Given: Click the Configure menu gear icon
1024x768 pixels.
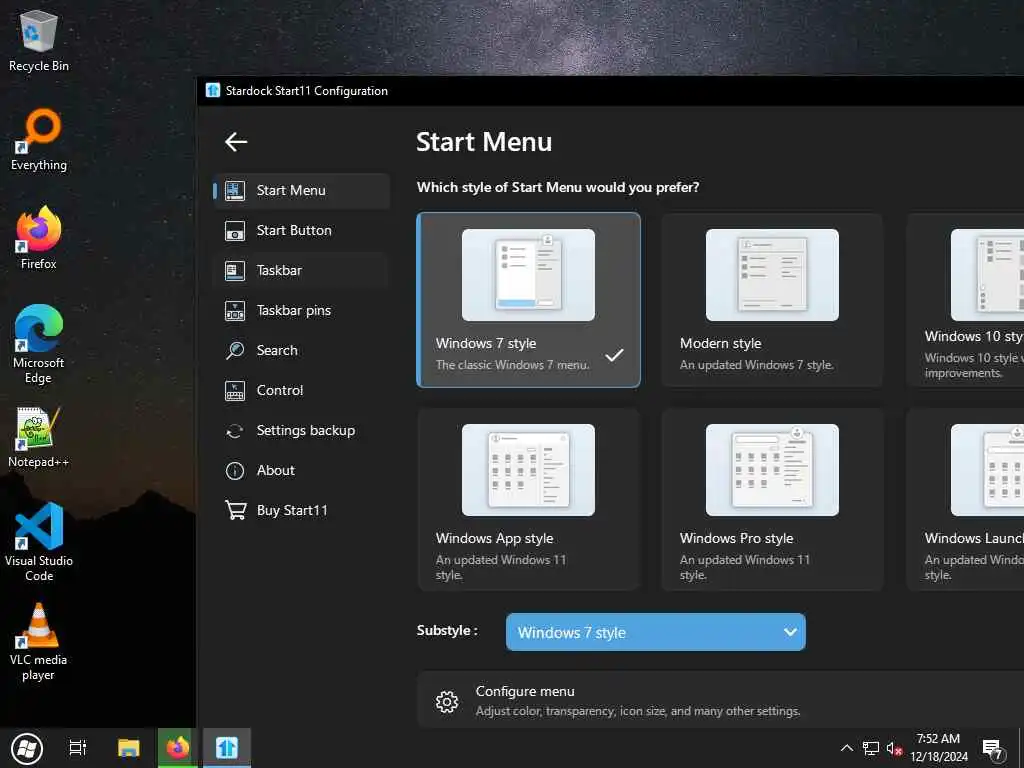Looking at the screenshot, I should (x=447, y=702).
